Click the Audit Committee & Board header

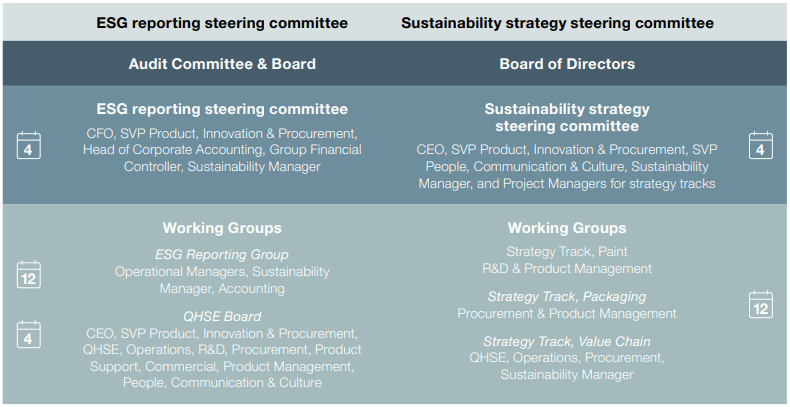[222, 64]
